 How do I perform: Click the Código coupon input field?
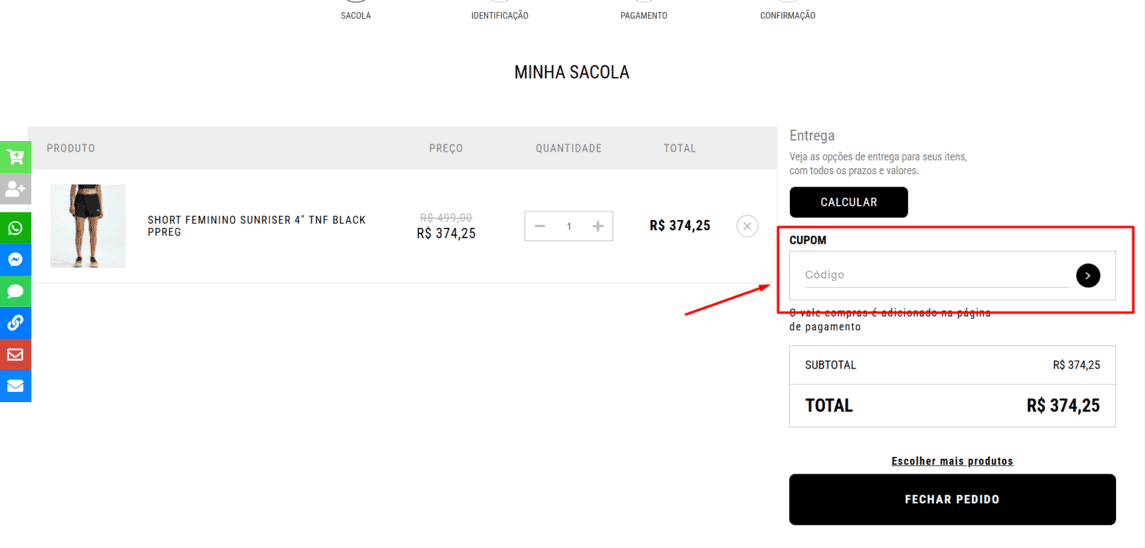point(937,275)
